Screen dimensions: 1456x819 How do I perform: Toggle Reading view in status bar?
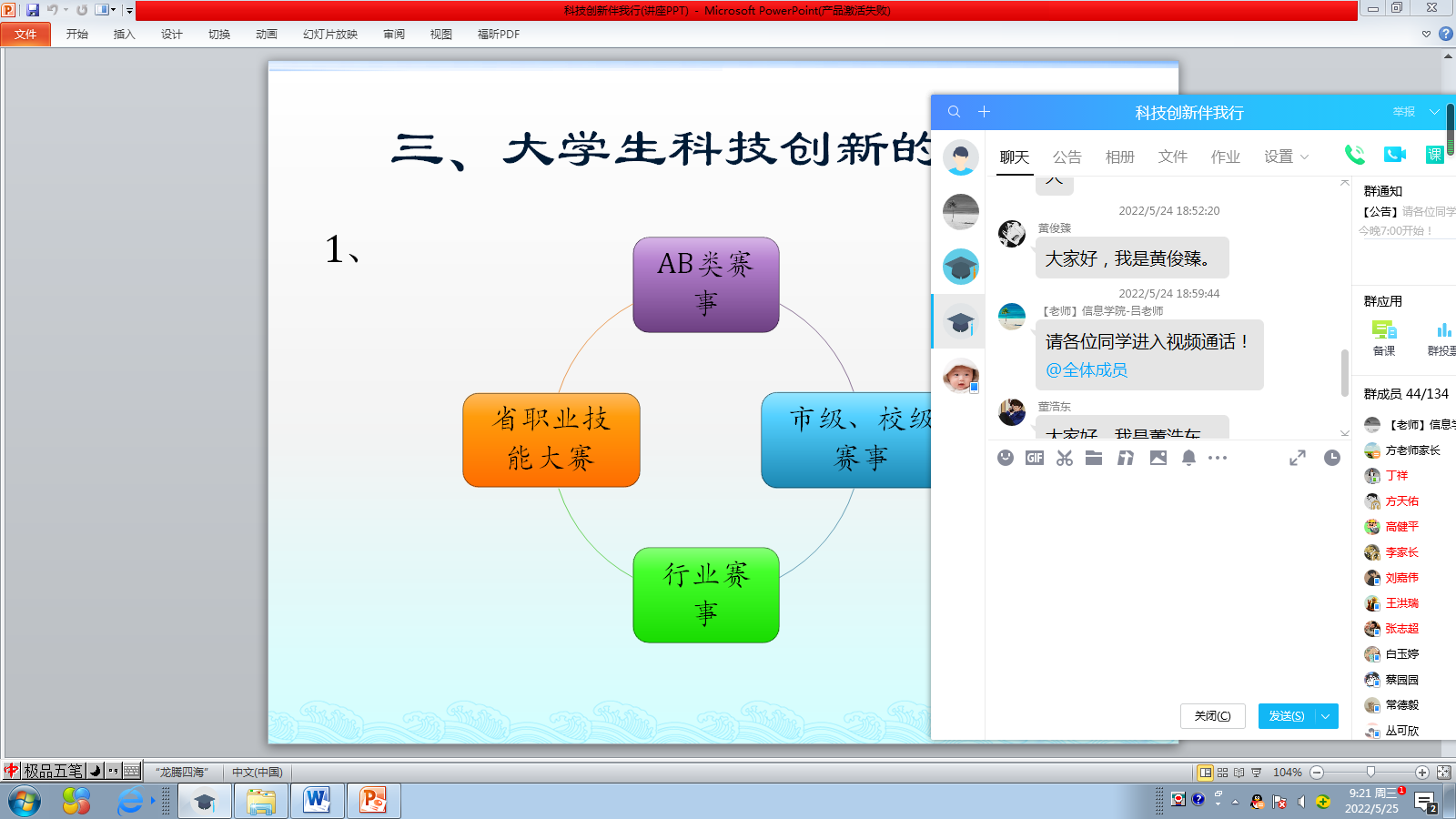(1239, 773)
